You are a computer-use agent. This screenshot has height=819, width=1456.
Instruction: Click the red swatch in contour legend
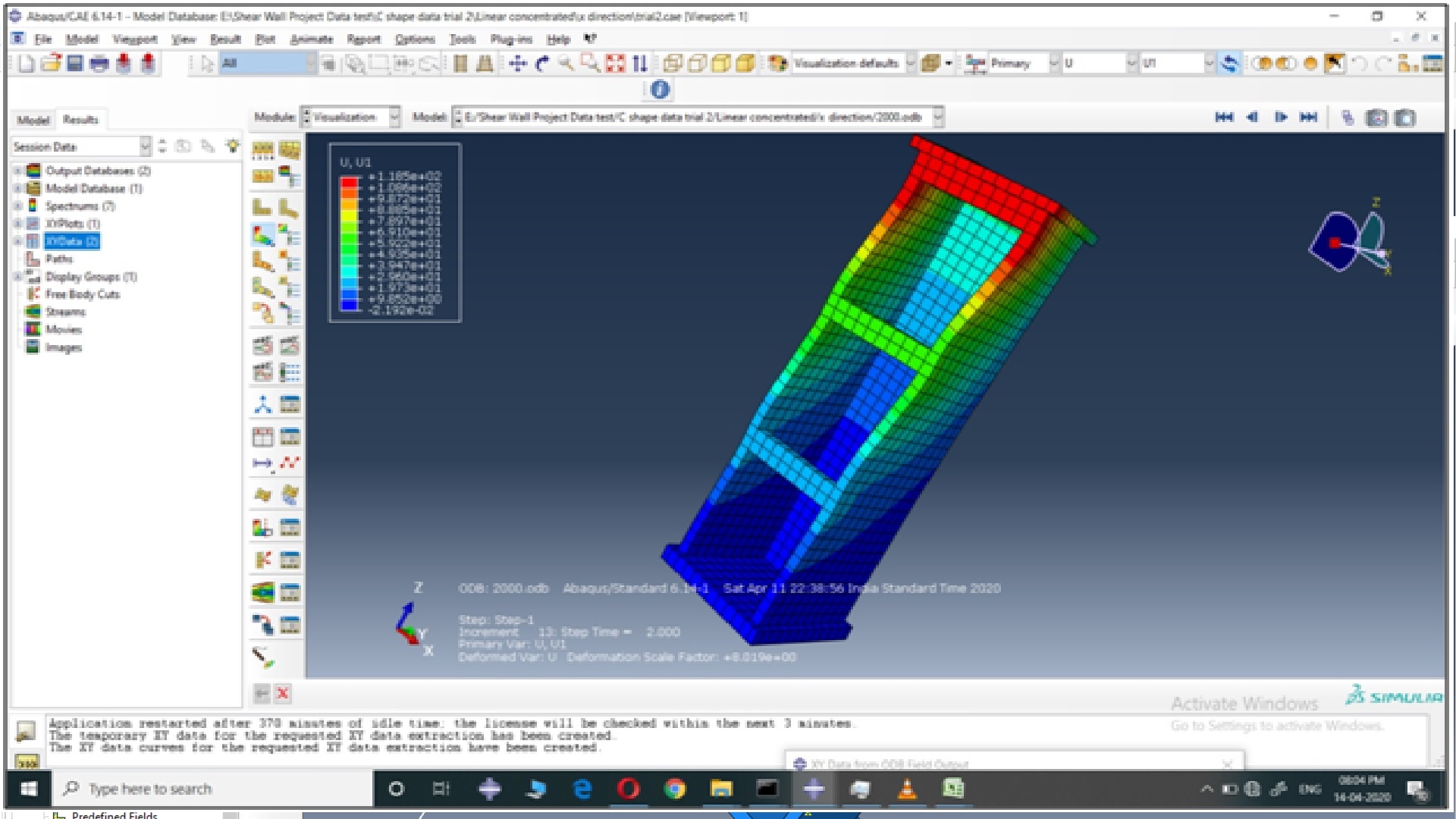point(349,182)
